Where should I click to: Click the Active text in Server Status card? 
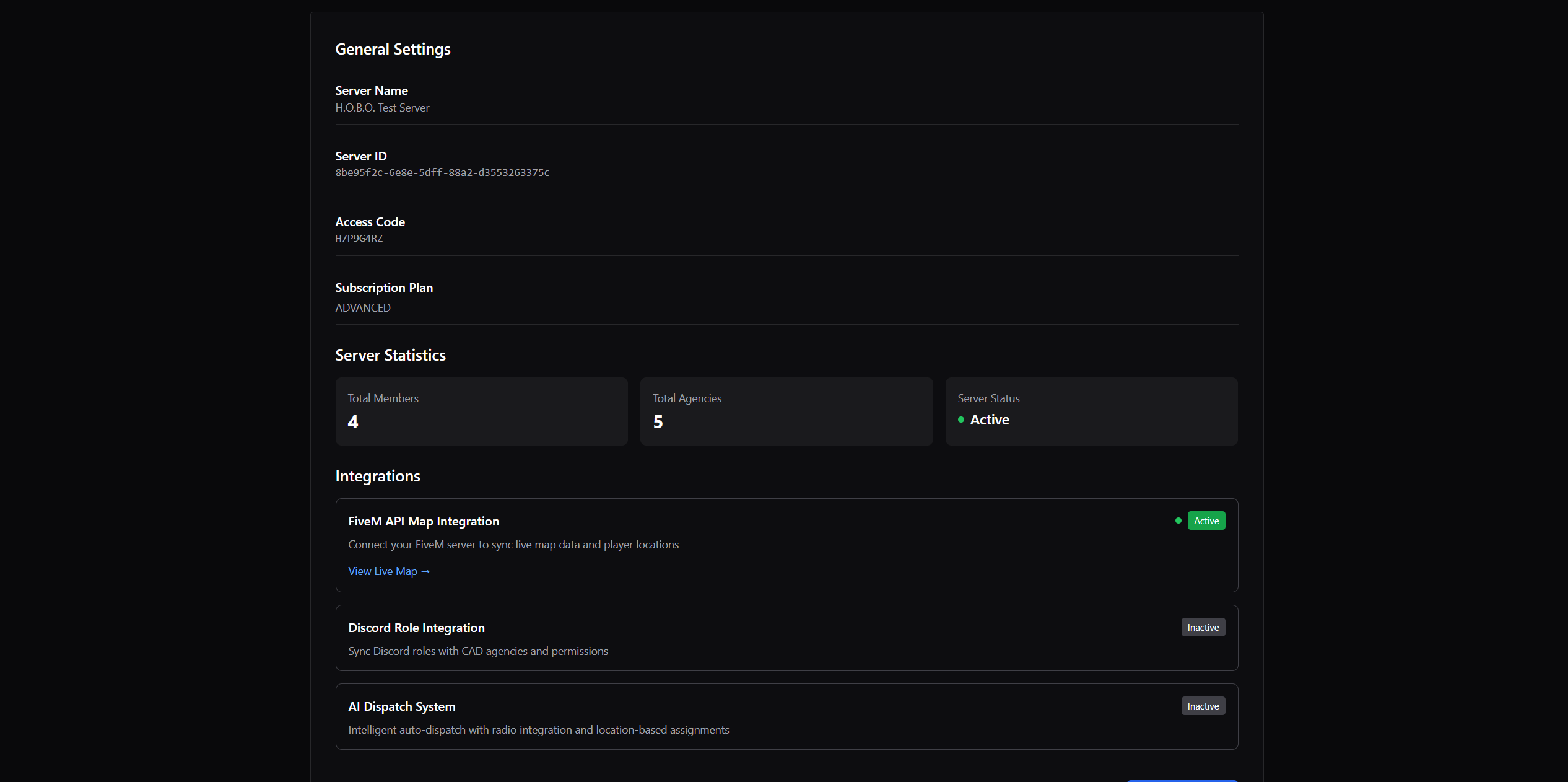[989, 420]
